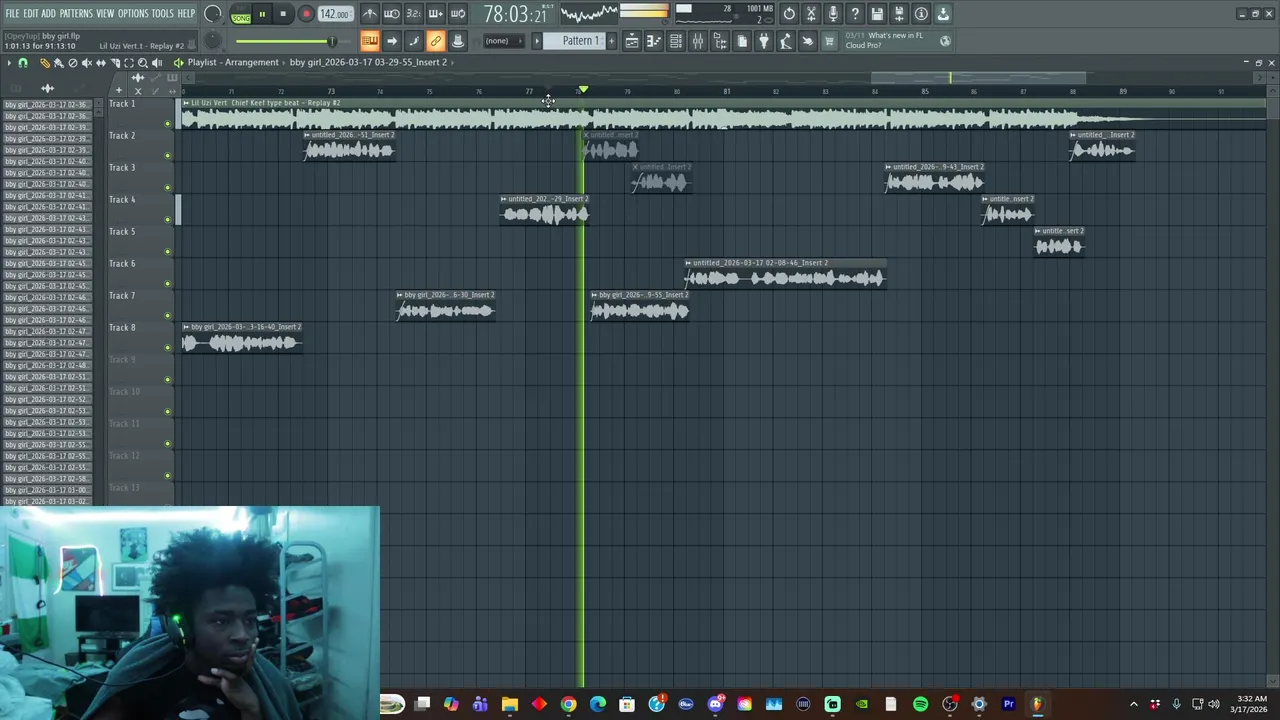Click the arrow left of Pattern 1
The image size is (1280, 720).
[537, 41]
